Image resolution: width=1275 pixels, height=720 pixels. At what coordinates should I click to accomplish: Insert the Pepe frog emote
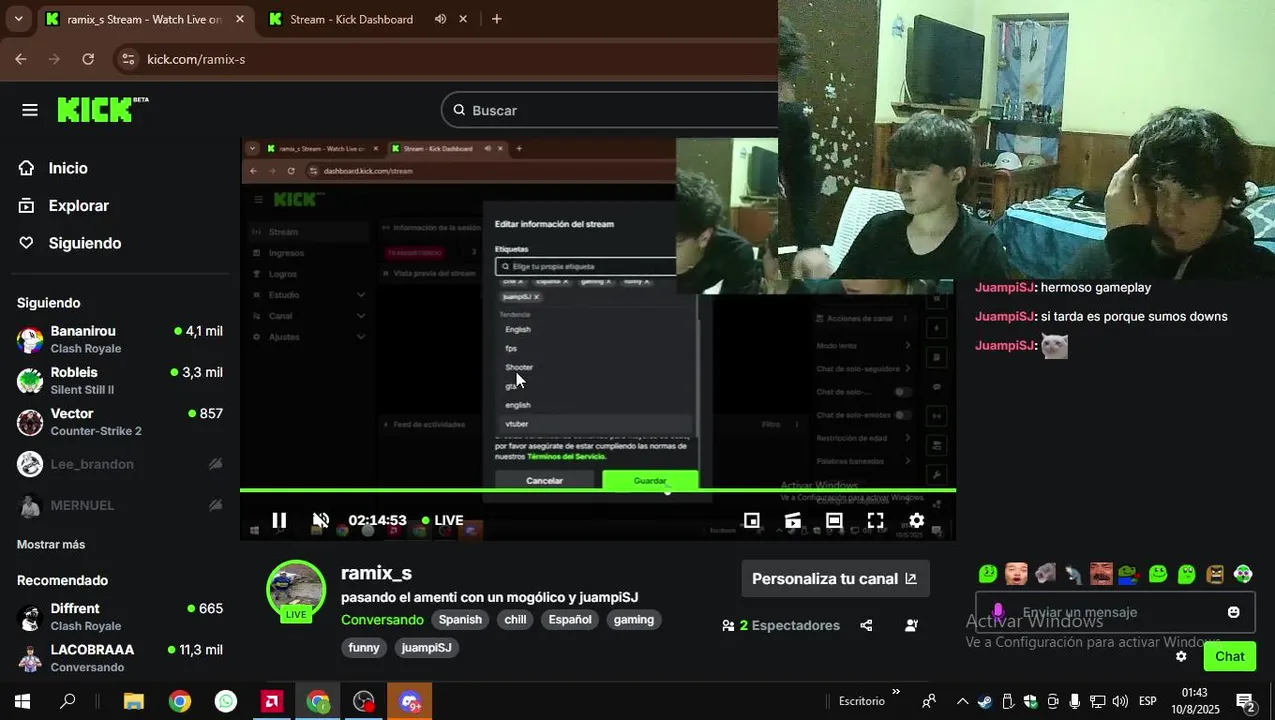[1129, 574]
